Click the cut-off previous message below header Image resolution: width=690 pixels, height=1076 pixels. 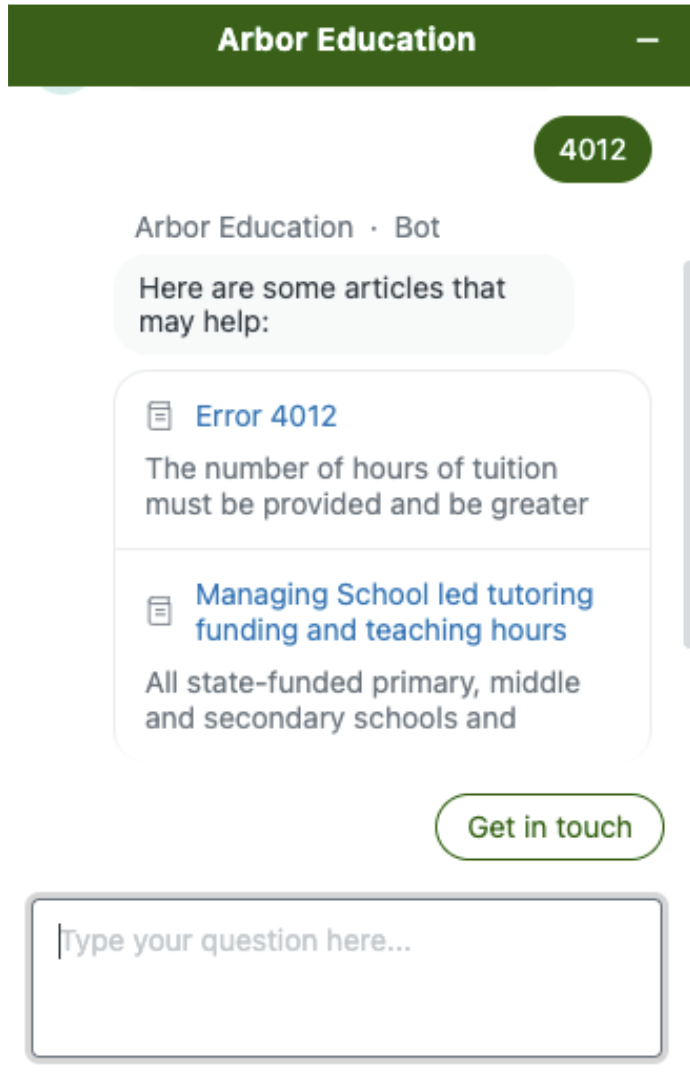coord(343,89)
